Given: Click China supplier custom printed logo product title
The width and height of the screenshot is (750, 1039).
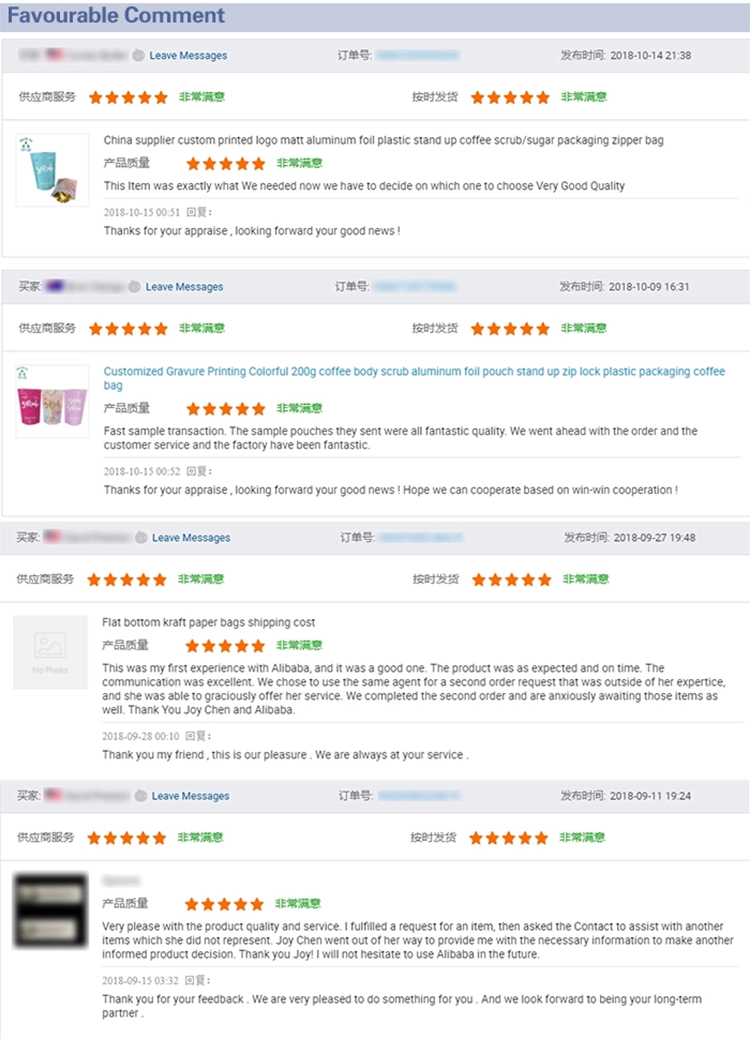Looking at the screenshot, I should pos(384,140).
